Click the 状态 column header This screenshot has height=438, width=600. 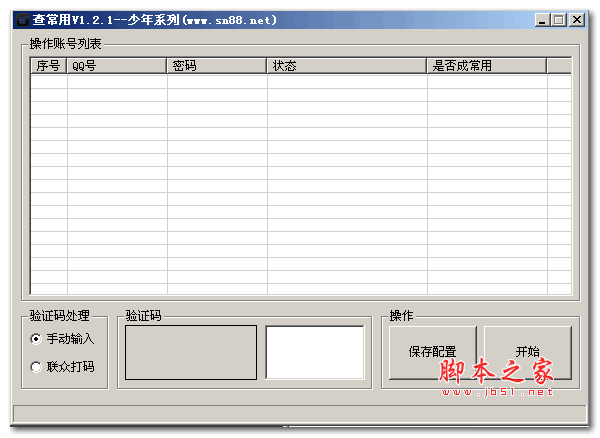(347, 66)
